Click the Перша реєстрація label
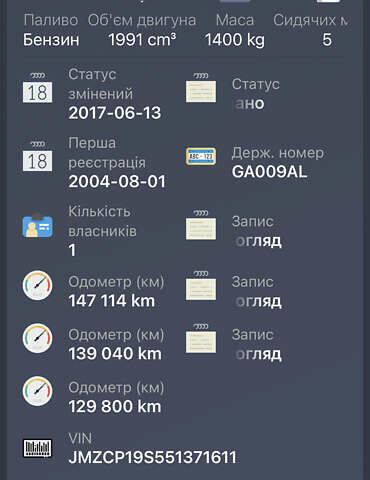370x480 pixels. (107, 153)
